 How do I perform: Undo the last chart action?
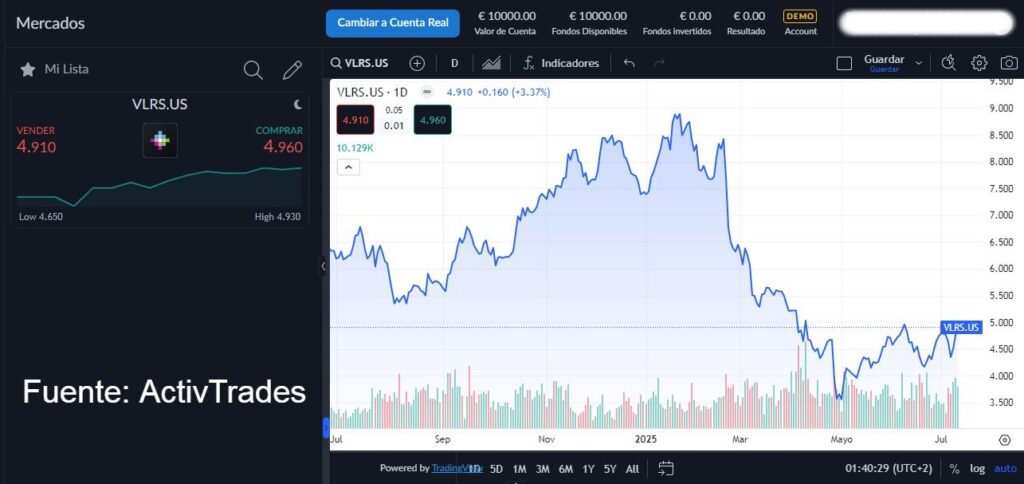pyautogui.click(x=629, y=63)
